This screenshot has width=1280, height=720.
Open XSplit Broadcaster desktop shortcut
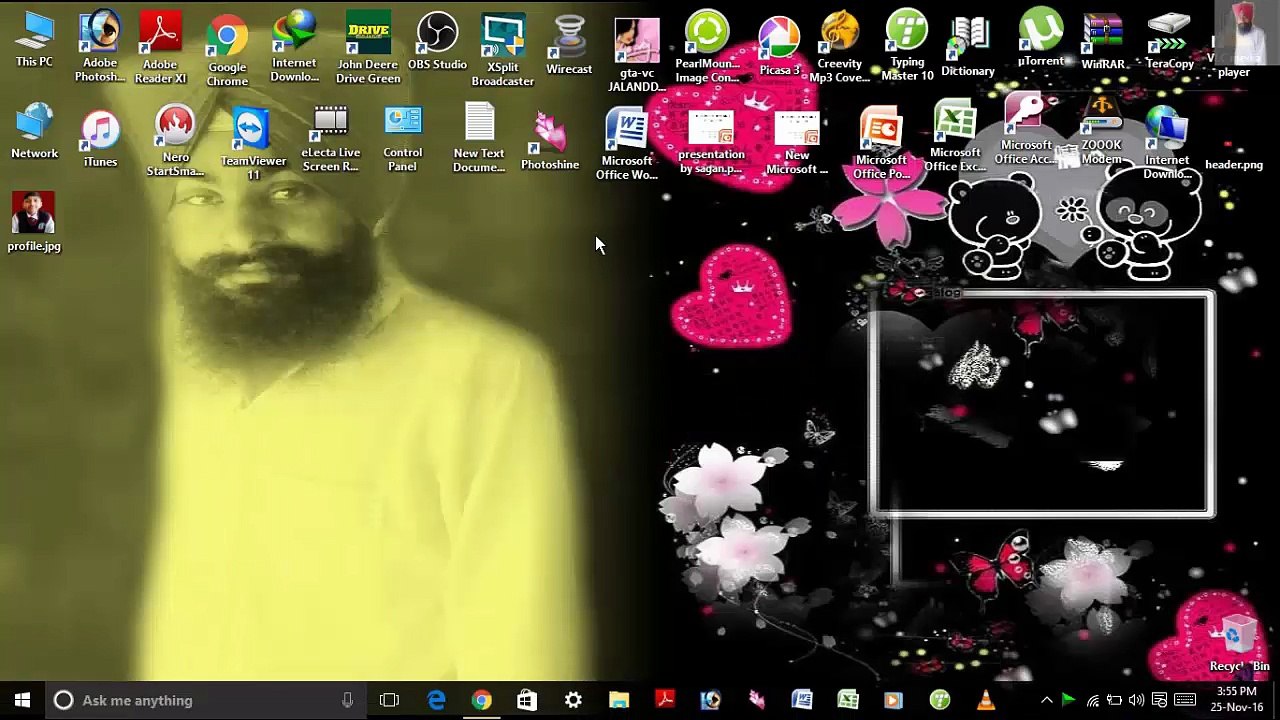pyautogui.click(x=503, y=50)
